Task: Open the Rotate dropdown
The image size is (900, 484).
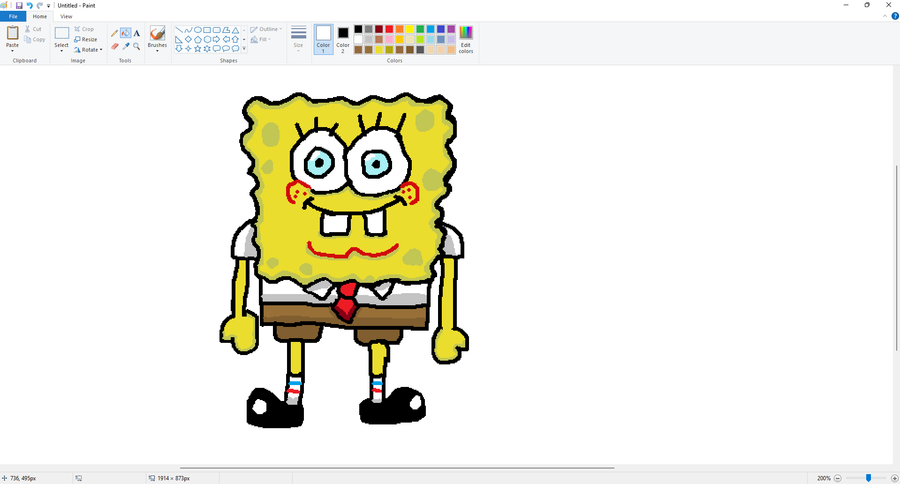Action: point(88,50)
